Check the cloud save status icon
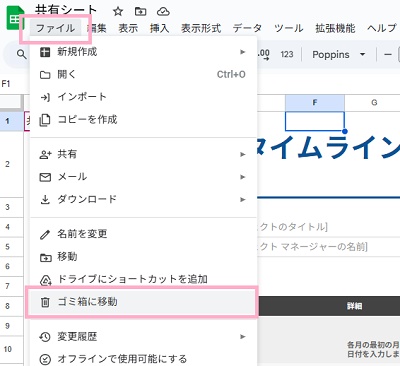Screen dimensions: 400x366 click(x=163, y=12)
